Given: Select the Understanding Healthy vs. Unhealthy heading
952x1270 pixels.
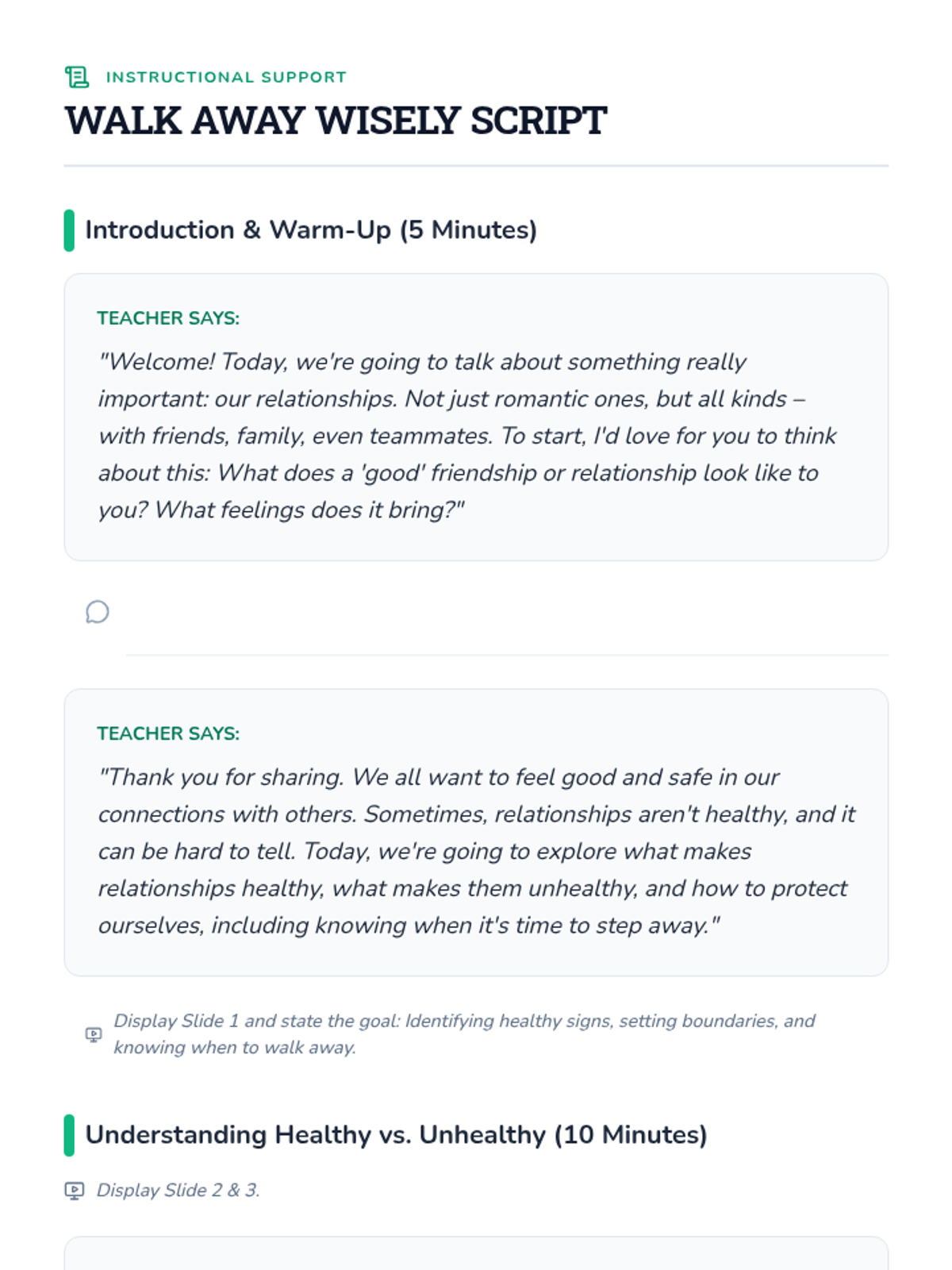Looking at the screenshot, I should tap(396, 1135).
